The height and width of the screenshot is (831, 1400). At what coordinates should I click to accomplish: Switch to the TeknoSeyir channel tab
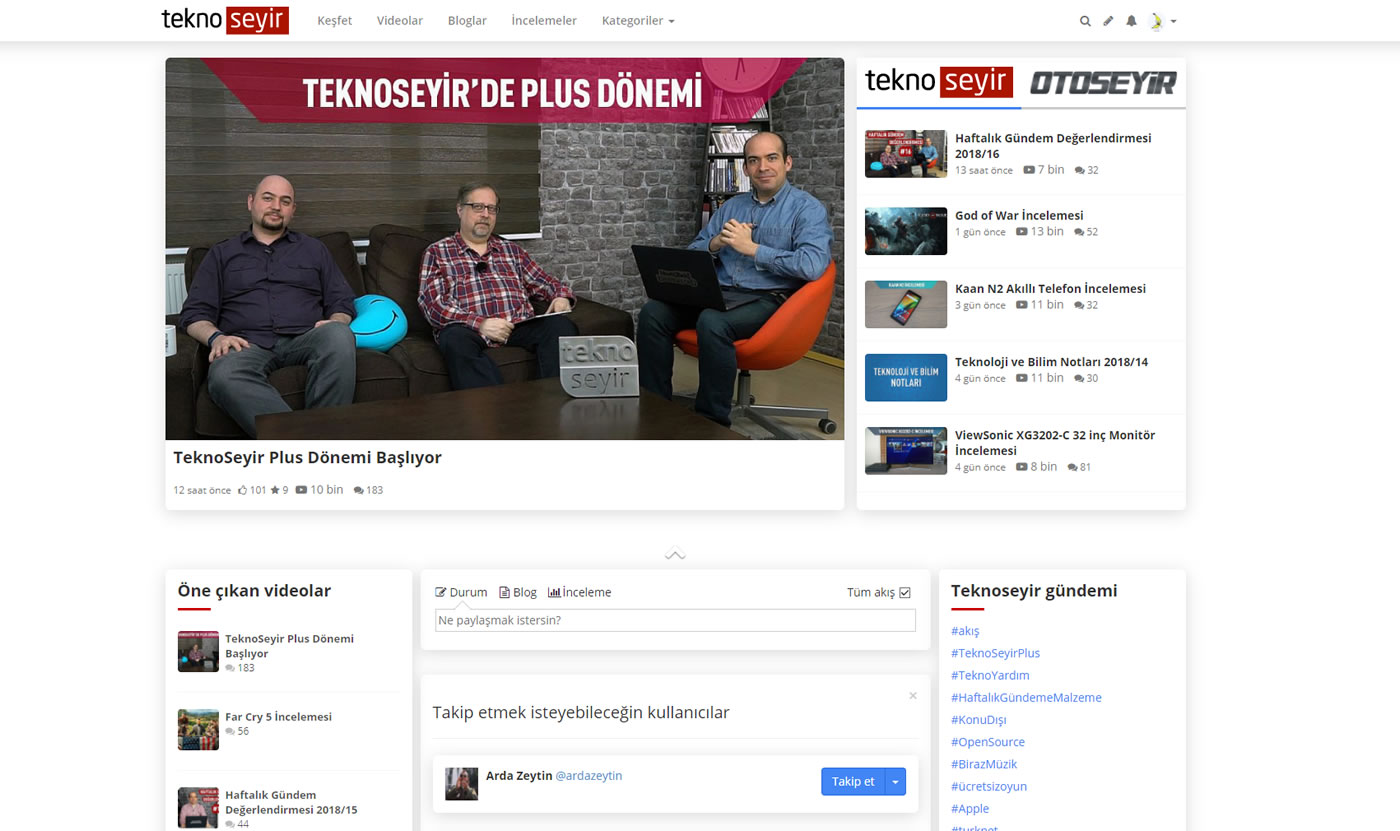[938, 82]
